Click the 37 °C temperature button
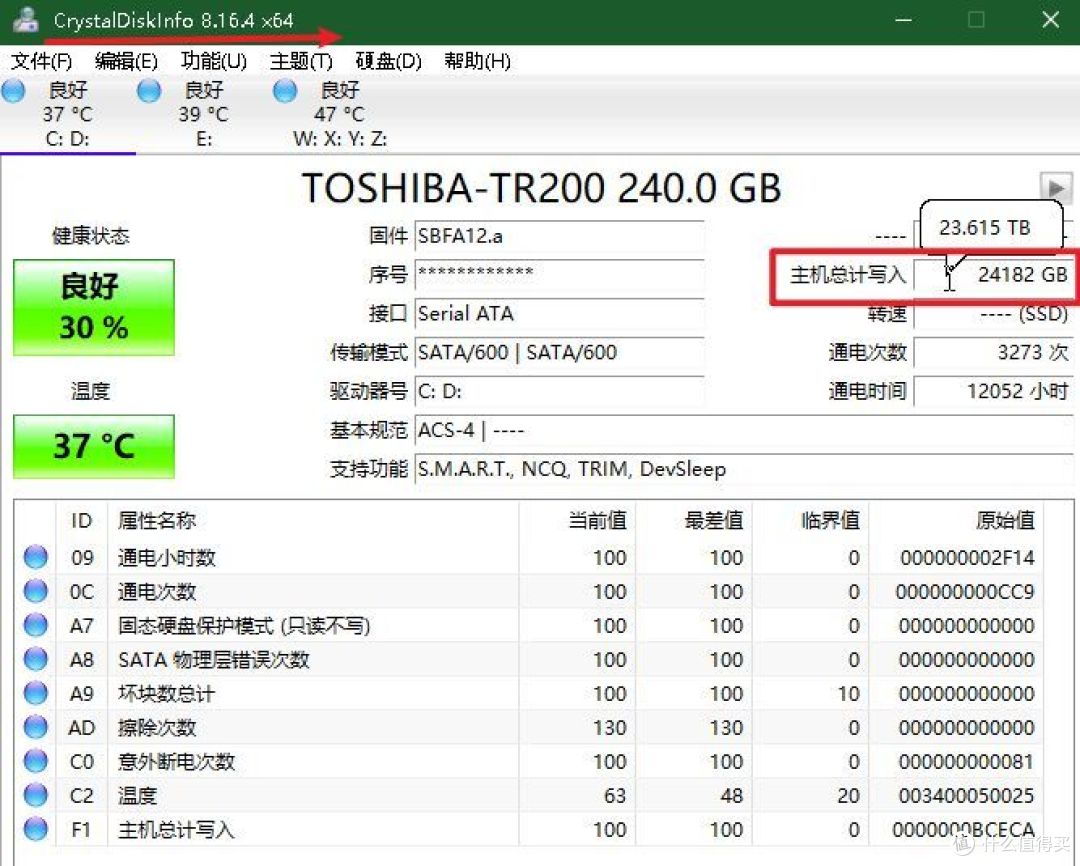1080x866 pixels. [94, 446]
